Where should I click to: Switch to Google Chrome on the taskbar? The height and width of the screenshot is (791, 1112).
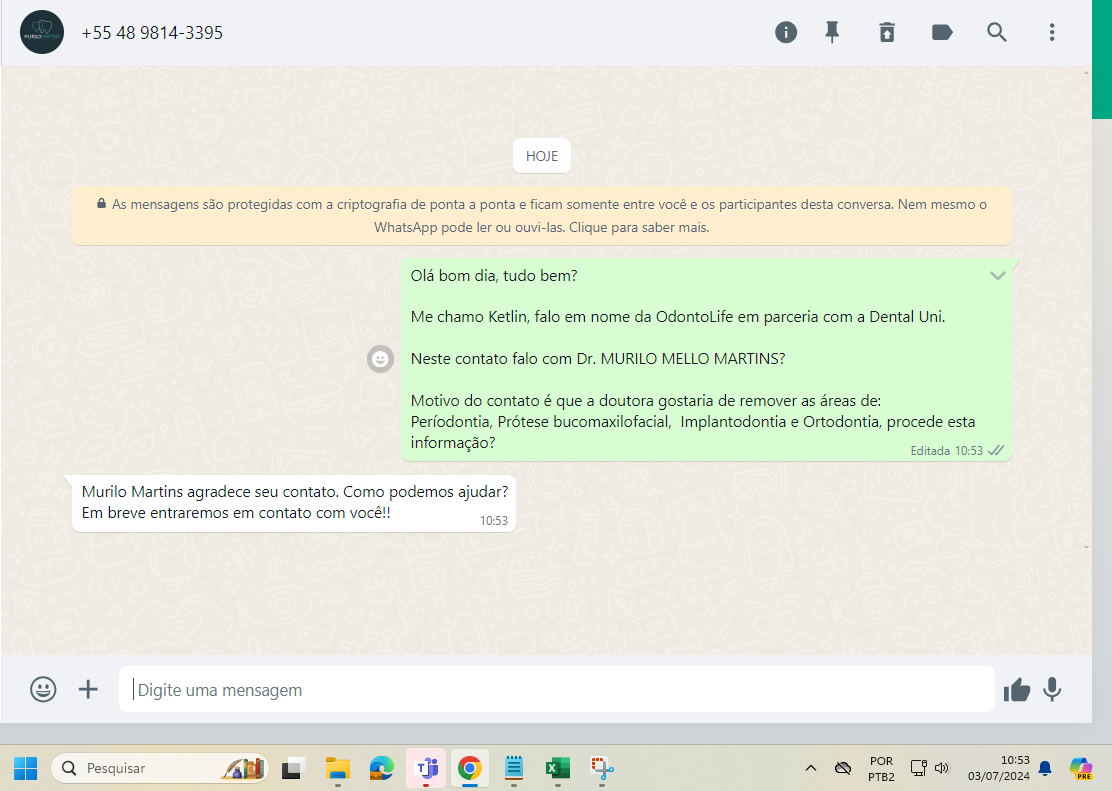tap(469, 768)
